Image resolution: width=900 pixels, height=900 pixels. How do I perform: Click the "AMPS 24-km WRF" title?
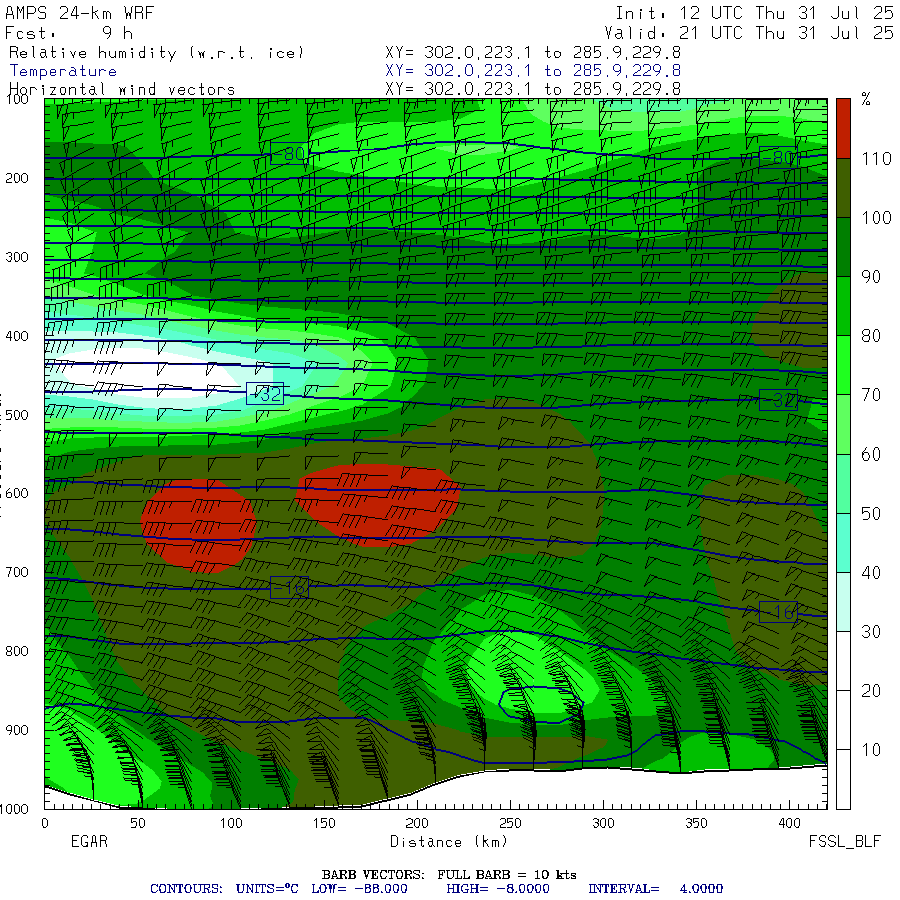79,13
